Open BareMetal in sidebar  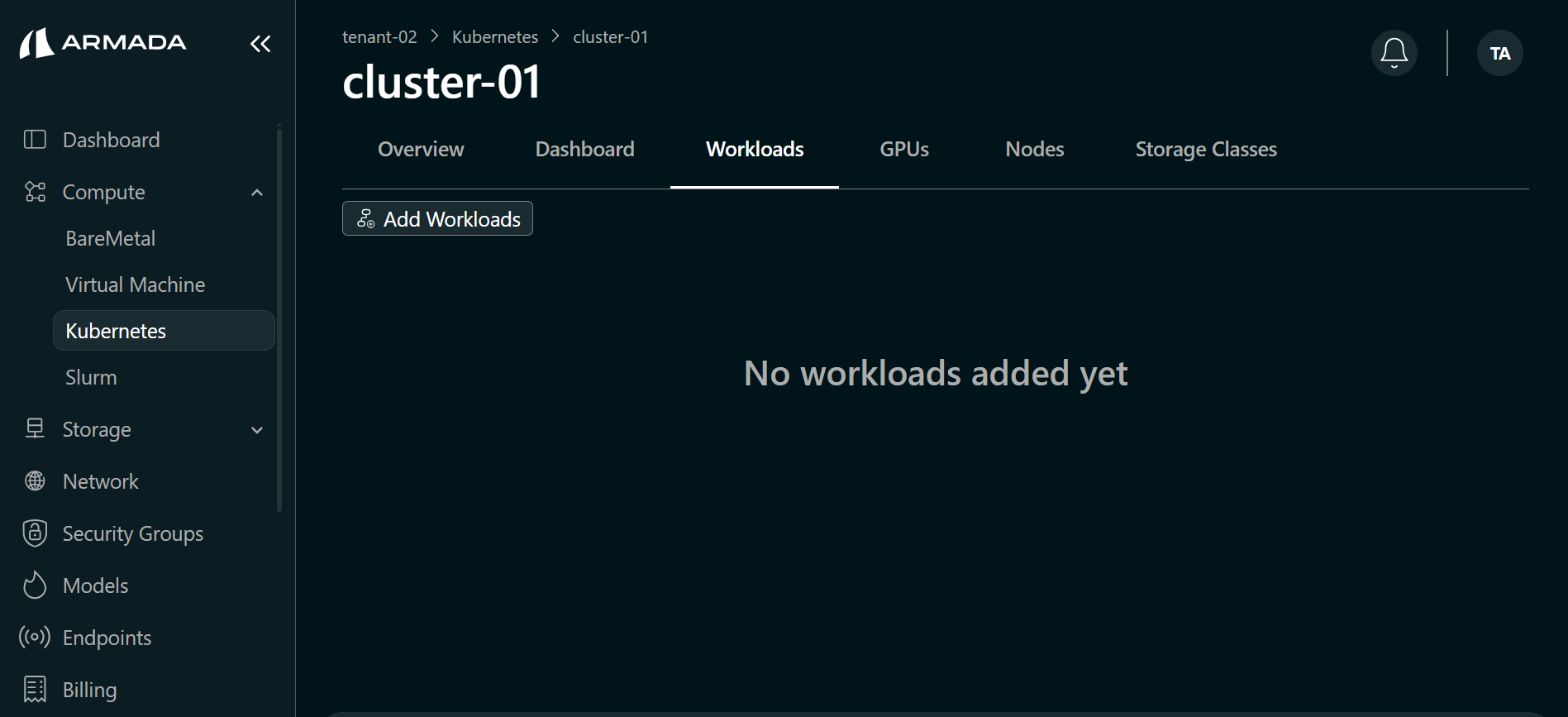pyautogui.click(x=111, y=238)
